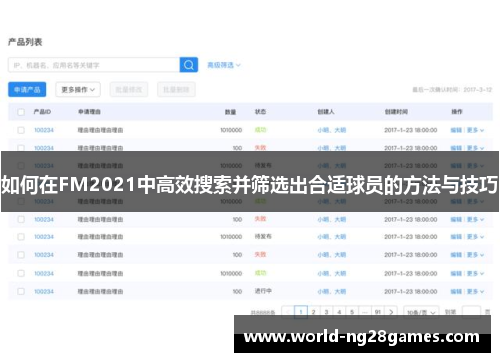Open the 更多操作 dropdown
Screen dimensions: 500x362
point(78,90)
